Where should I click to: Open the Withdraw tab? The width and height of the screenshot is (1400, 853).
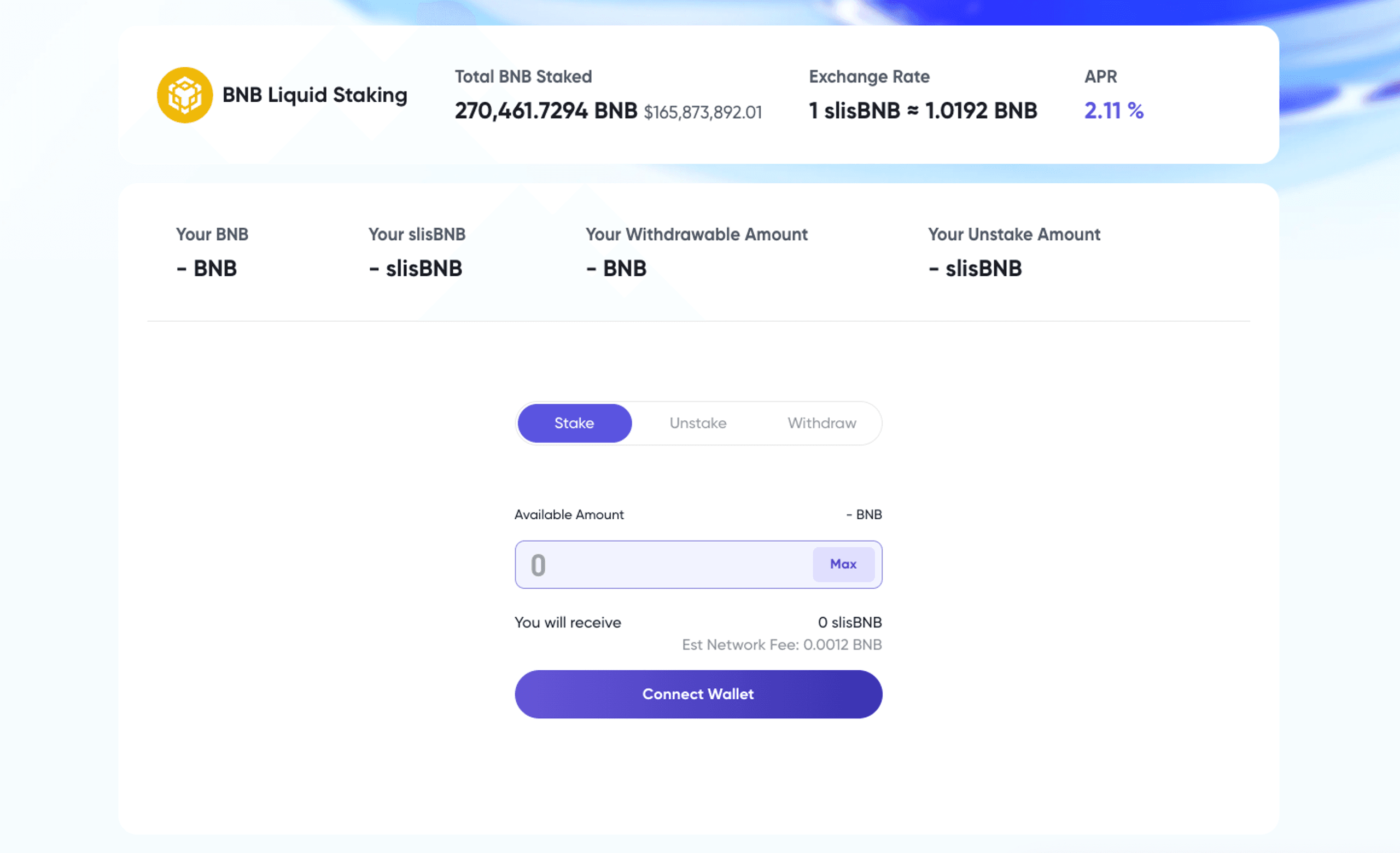pos(821,423)
